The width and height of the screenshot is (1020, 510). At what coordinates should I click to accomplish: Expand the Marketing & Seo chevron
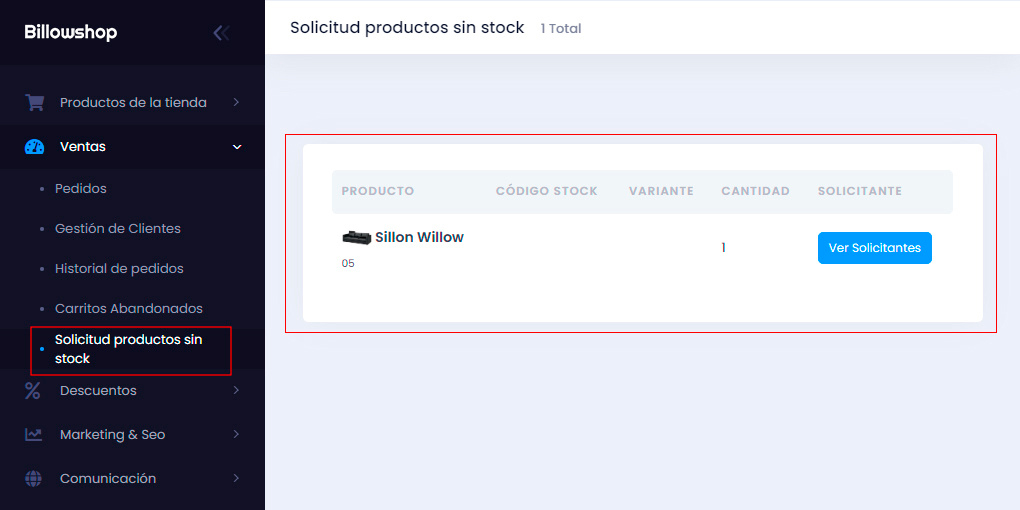pyautogui.click(x=236, y=434)
